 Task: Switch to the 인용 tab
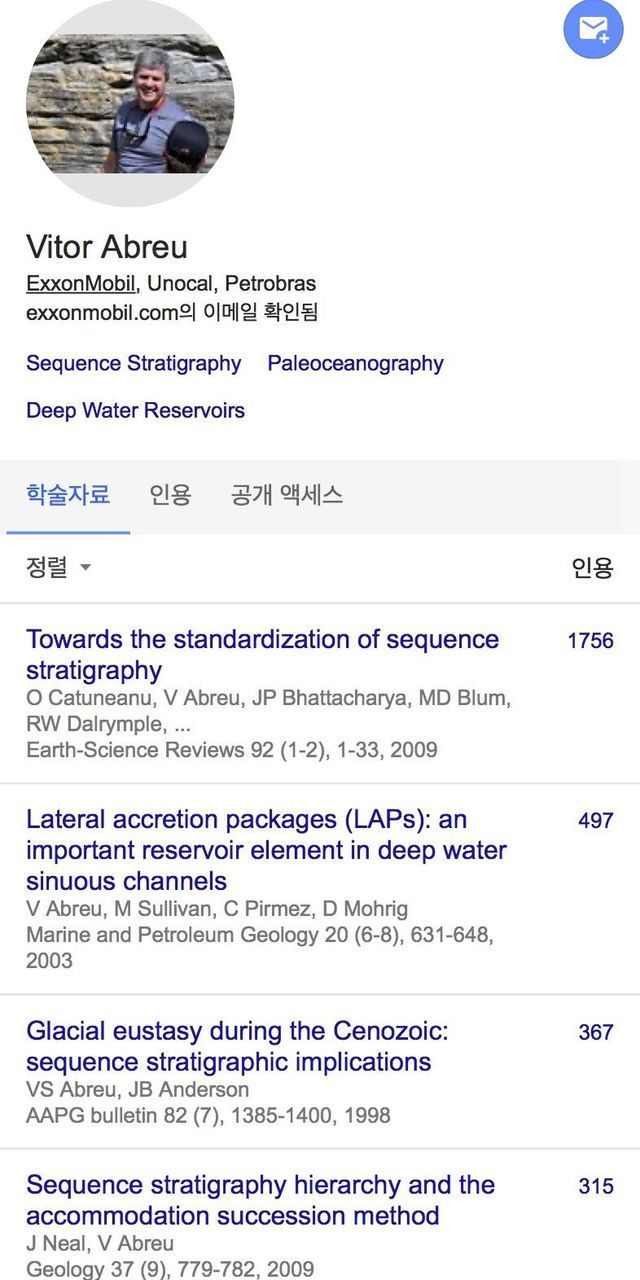[x=170, y=494]
